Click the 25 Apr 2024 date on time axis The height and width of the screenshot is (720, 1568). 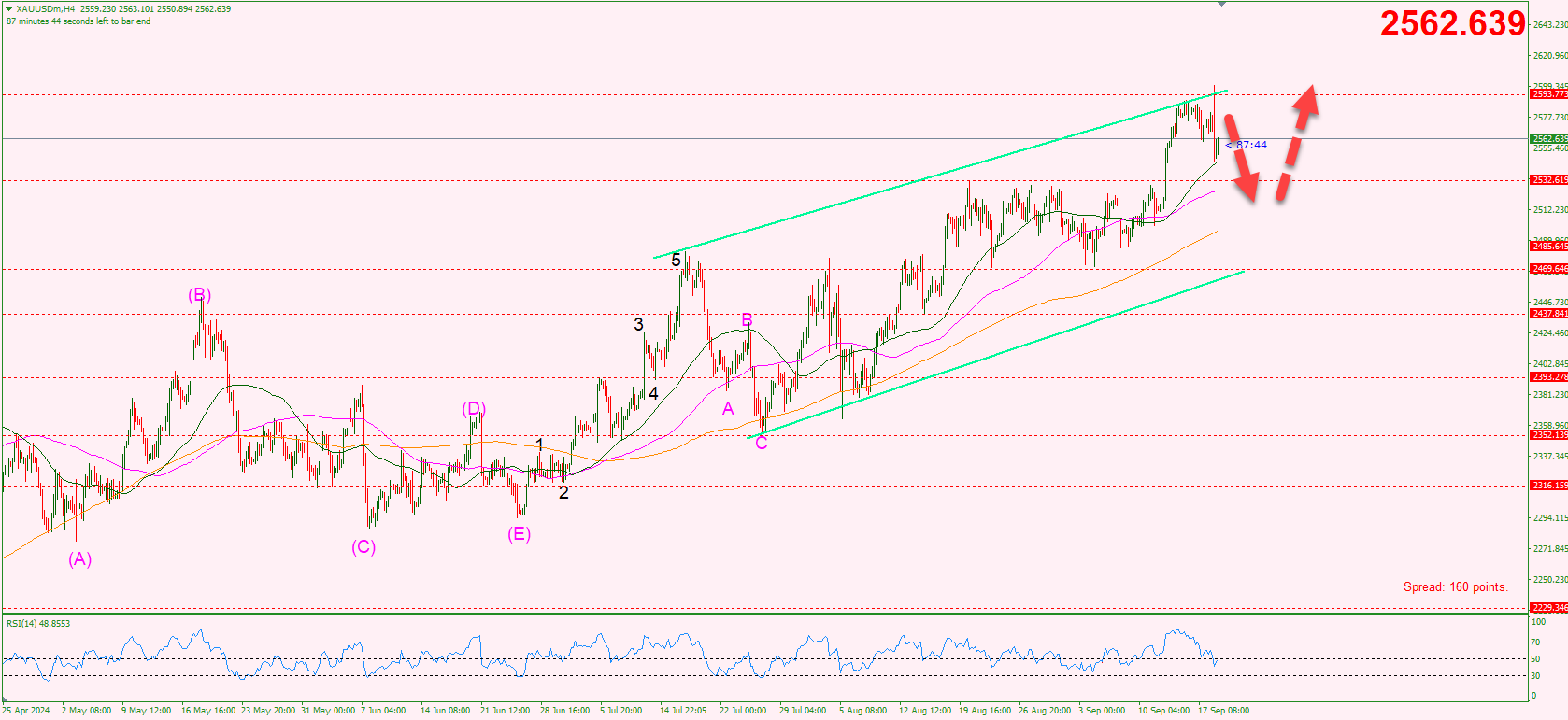pyautogui.click(x=26, y=711)
